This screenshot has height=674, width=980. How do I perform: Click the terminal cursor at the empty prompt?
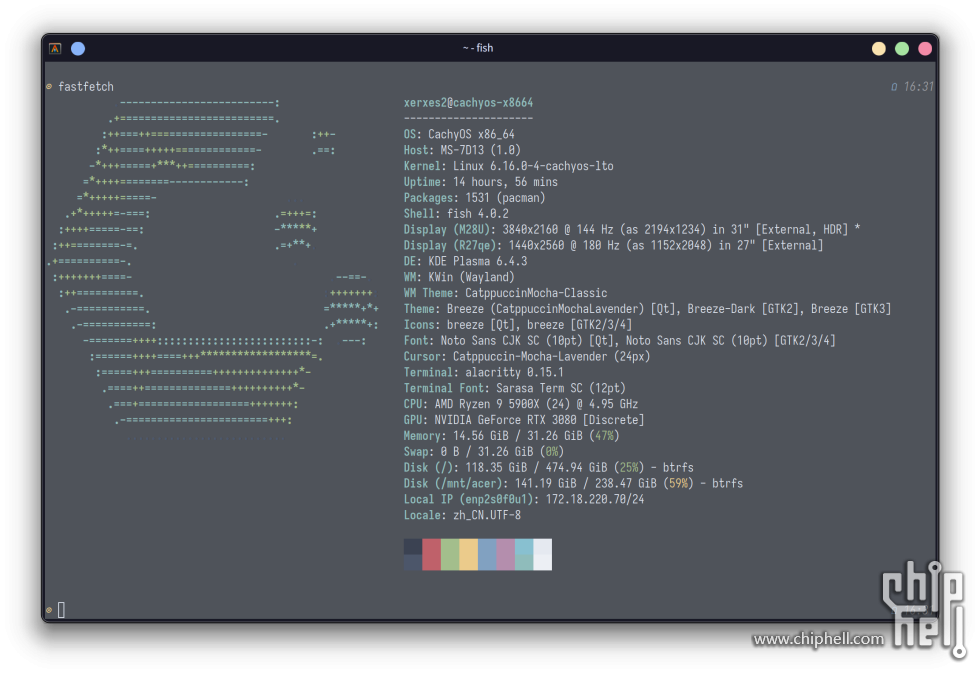point(61,610)
